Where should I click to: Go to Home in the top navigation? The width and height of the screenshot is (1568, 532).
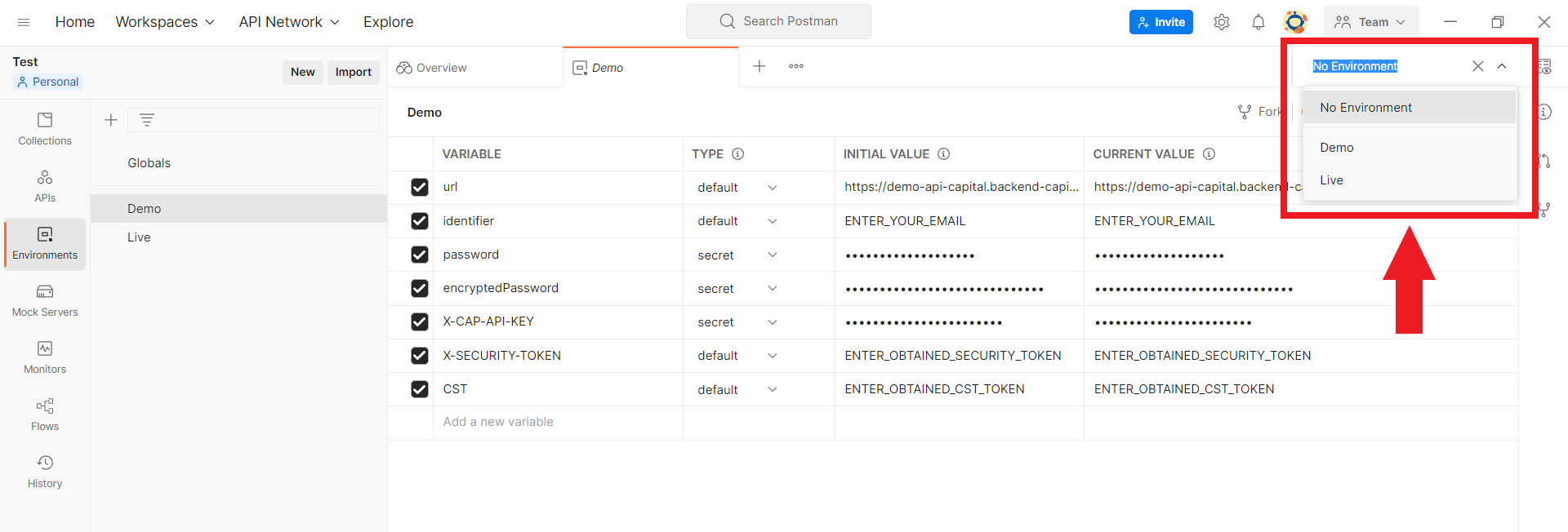pyautogui.click(x=75, y=22)
